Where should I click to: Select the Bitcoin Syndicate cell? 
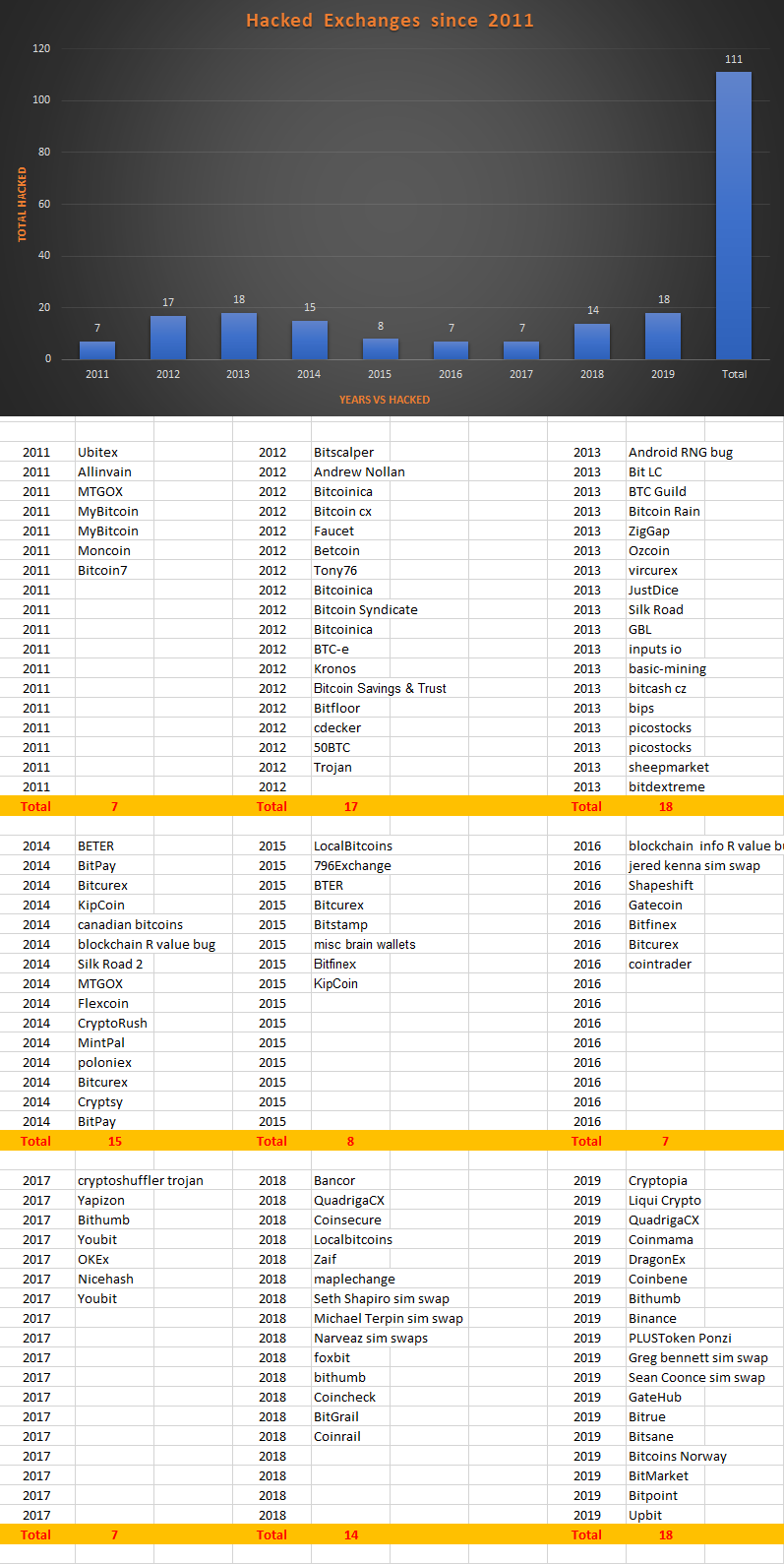click(366, 609)
